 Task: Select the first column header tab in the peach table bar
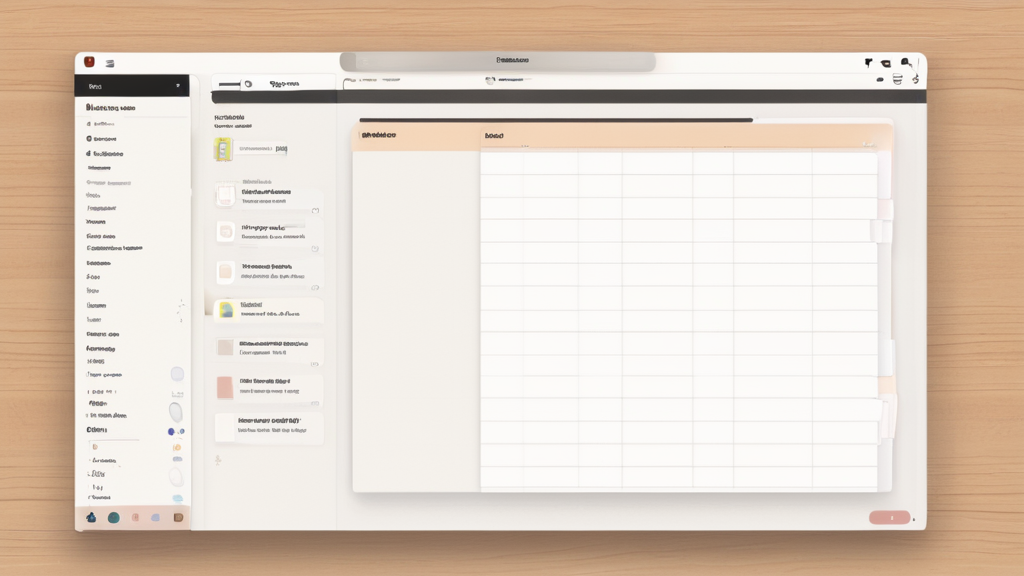pos(379,135)
